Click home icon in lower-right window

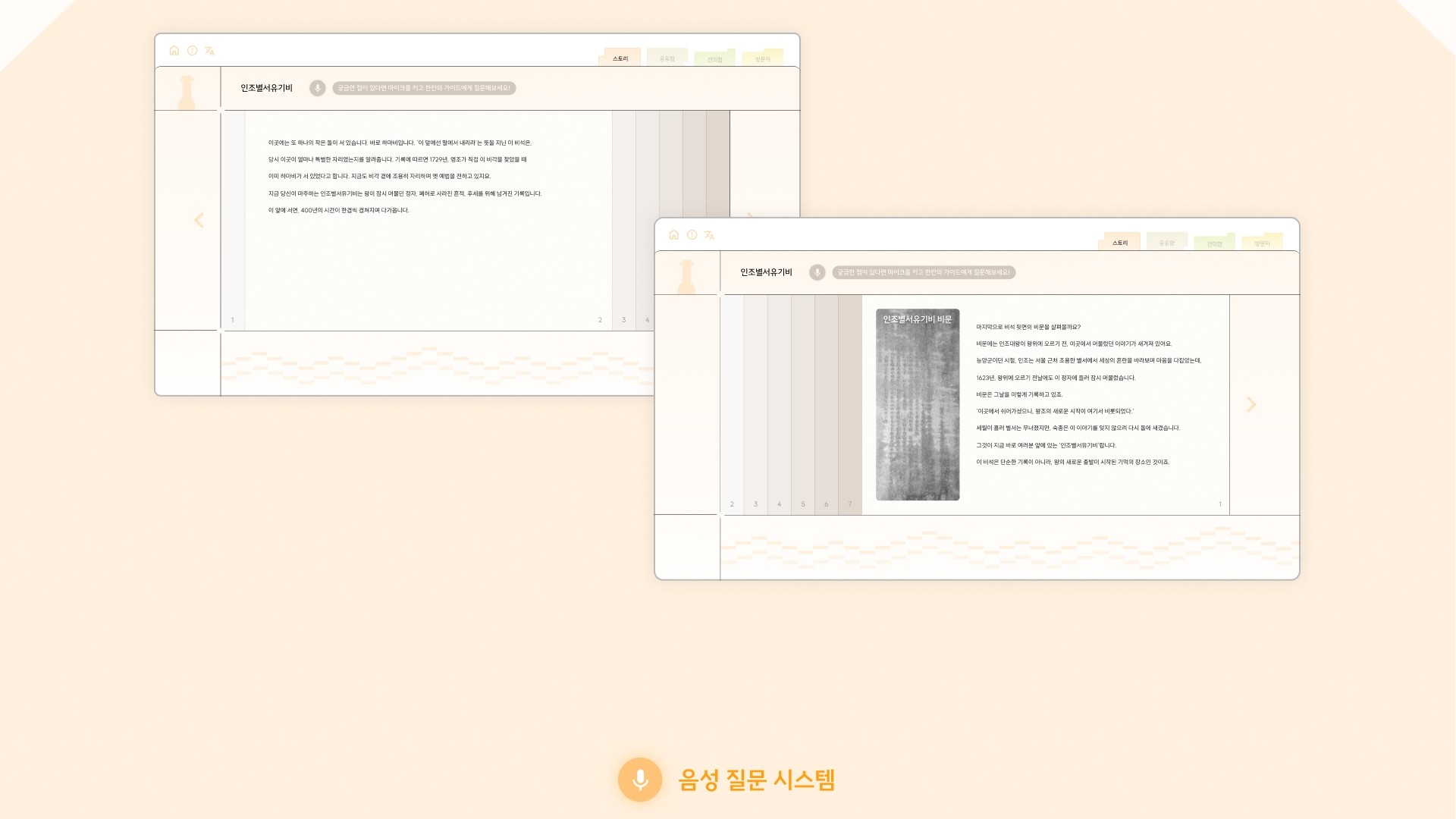click(x=673, y=235)
